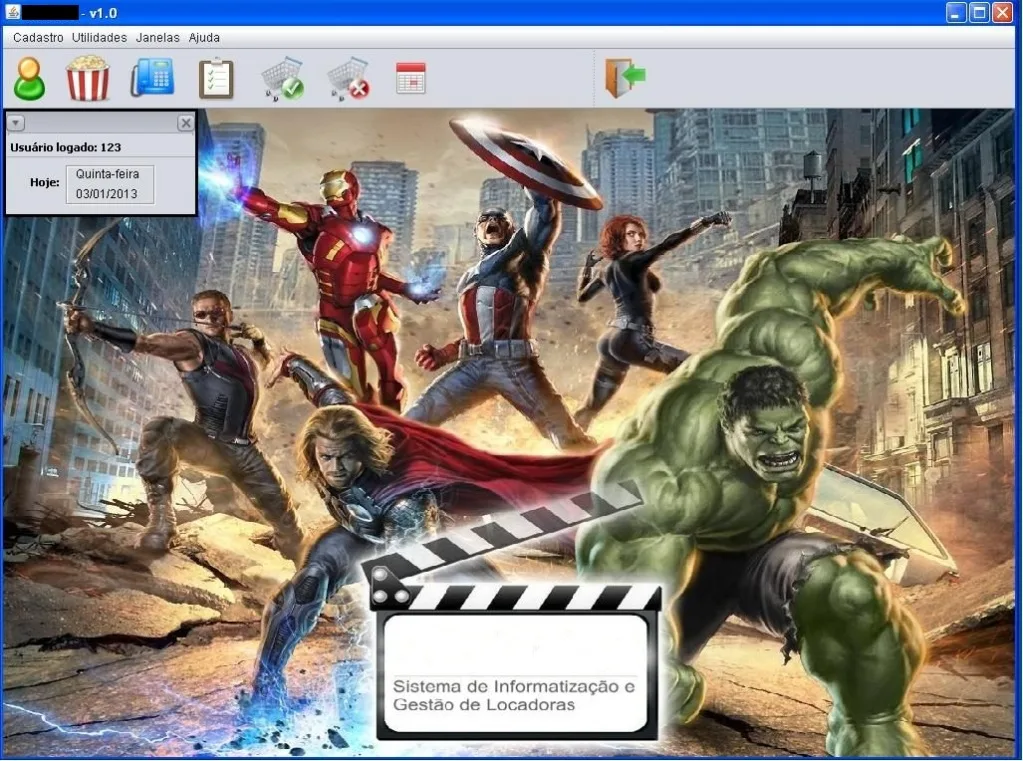This screenshot has width=1023, height=761.
Task: Open the clipboard checklist icon
Action: (216, 79)
